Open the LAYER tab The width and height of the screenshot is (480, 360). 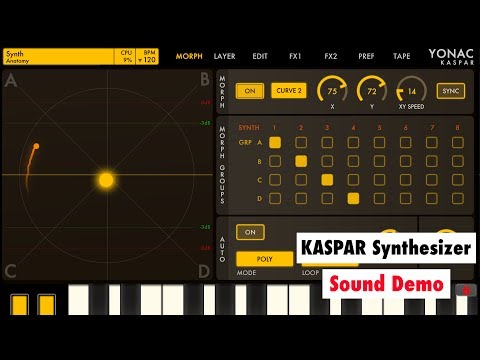click(224, 56)
